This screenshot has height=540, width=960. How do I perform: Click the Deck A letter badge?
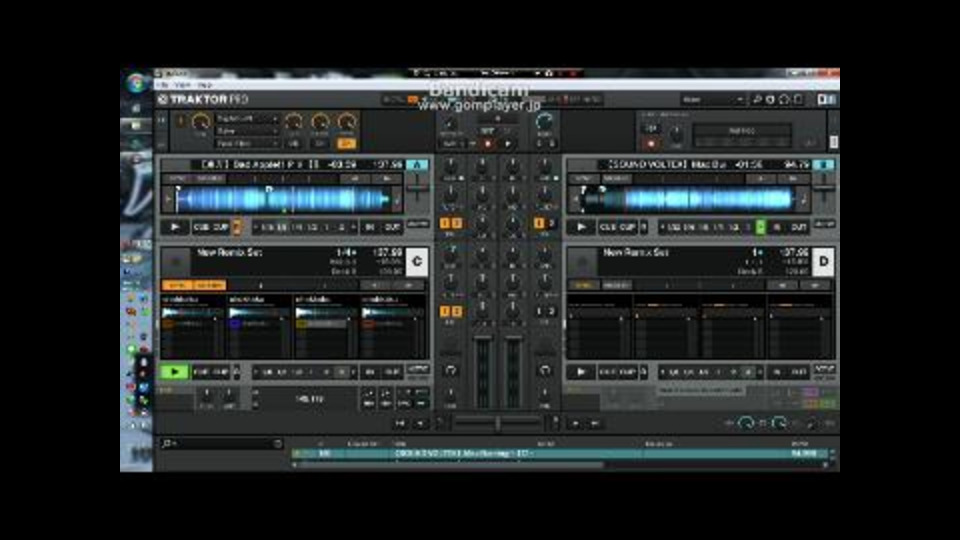point(417,165)
